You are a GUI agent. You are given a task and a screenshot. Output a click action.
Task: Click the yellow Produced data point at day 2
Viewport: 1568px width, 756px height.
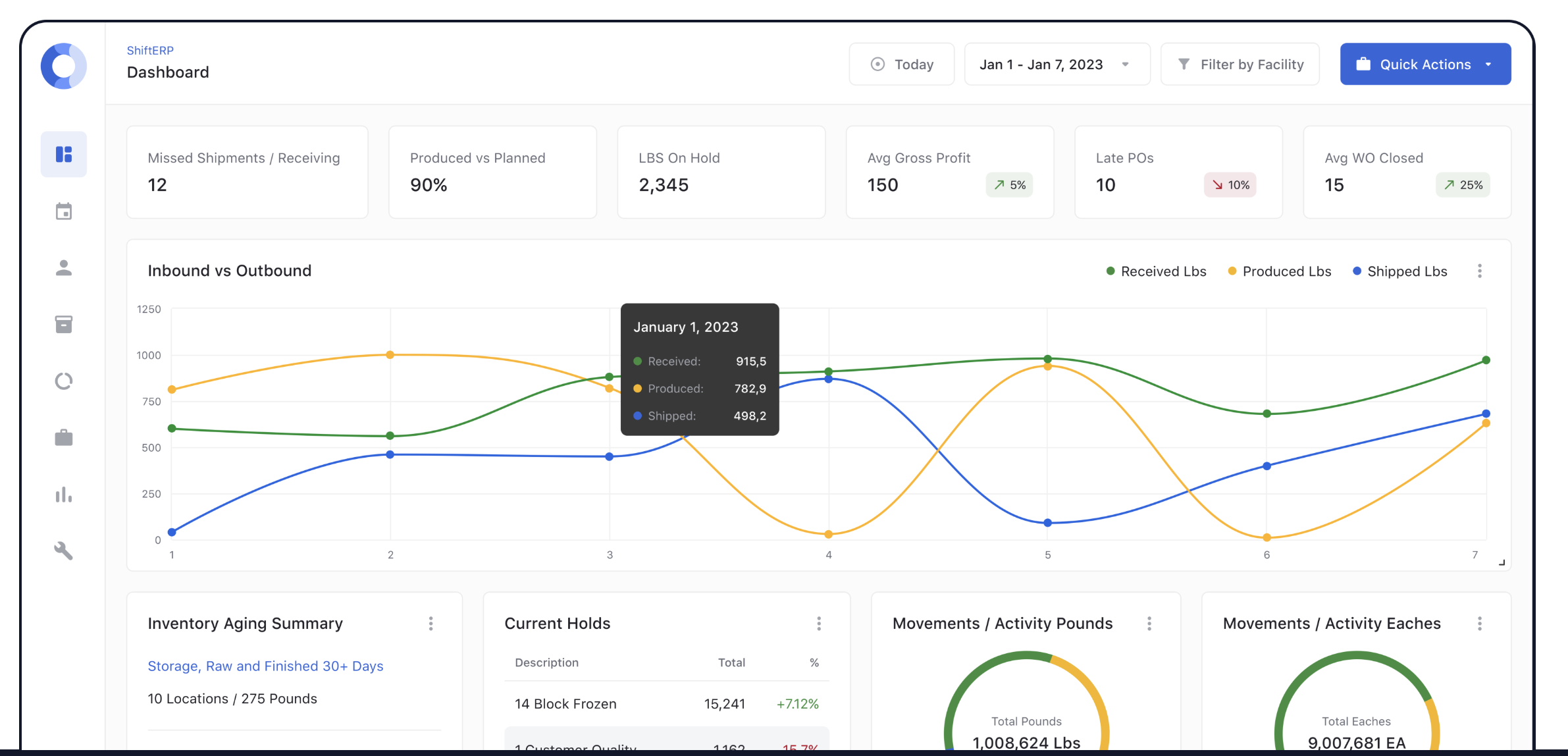[390, 355]
